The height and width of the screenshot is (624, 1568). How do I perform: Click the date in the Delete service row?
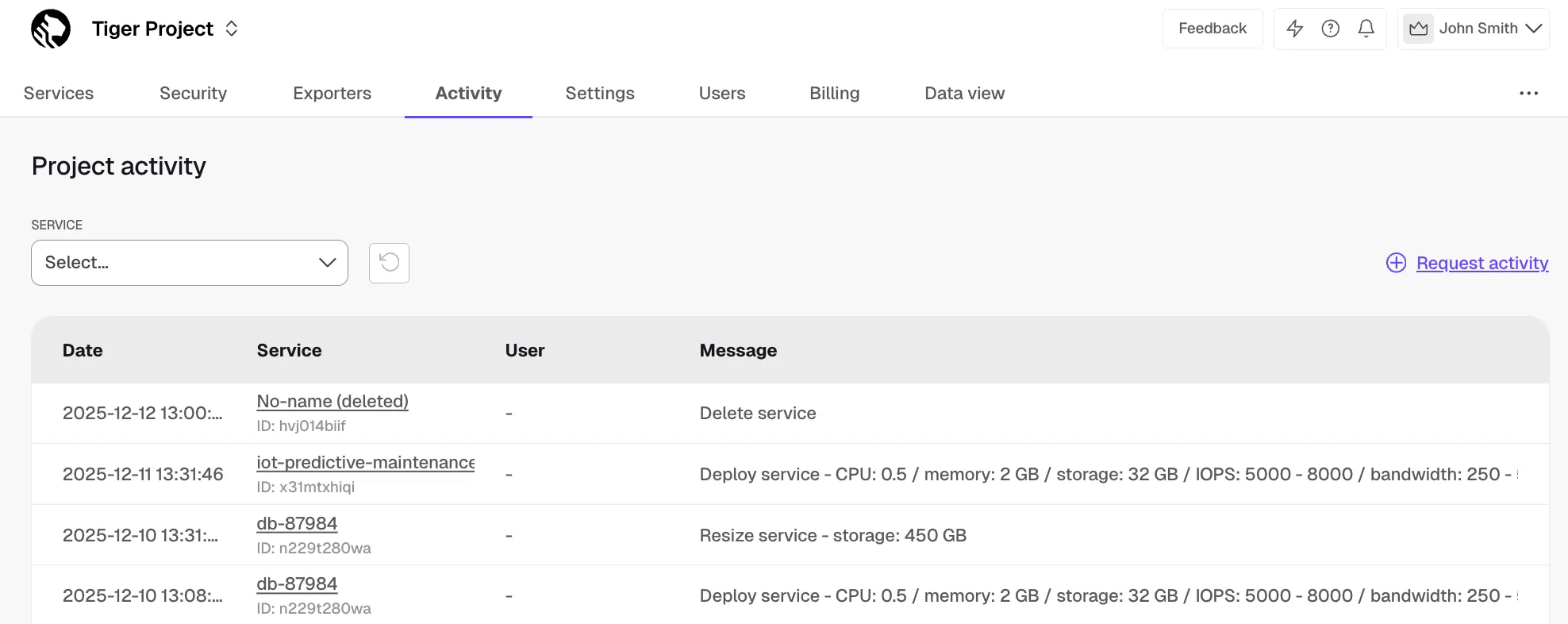pyautogui.click(x=143, y=414)
